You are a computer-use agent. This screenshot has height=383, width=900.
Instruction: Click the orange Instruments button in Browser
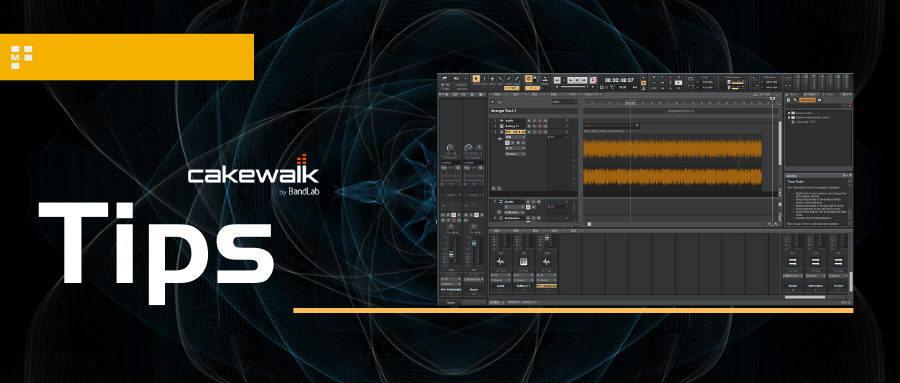(808, 100)
